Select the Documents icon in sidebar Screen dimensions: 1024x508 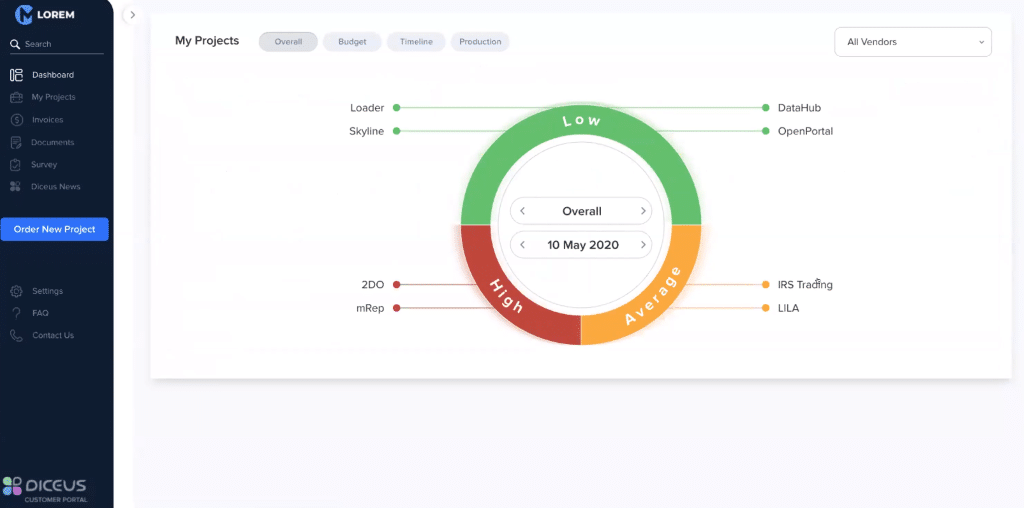tap(16, 142)
